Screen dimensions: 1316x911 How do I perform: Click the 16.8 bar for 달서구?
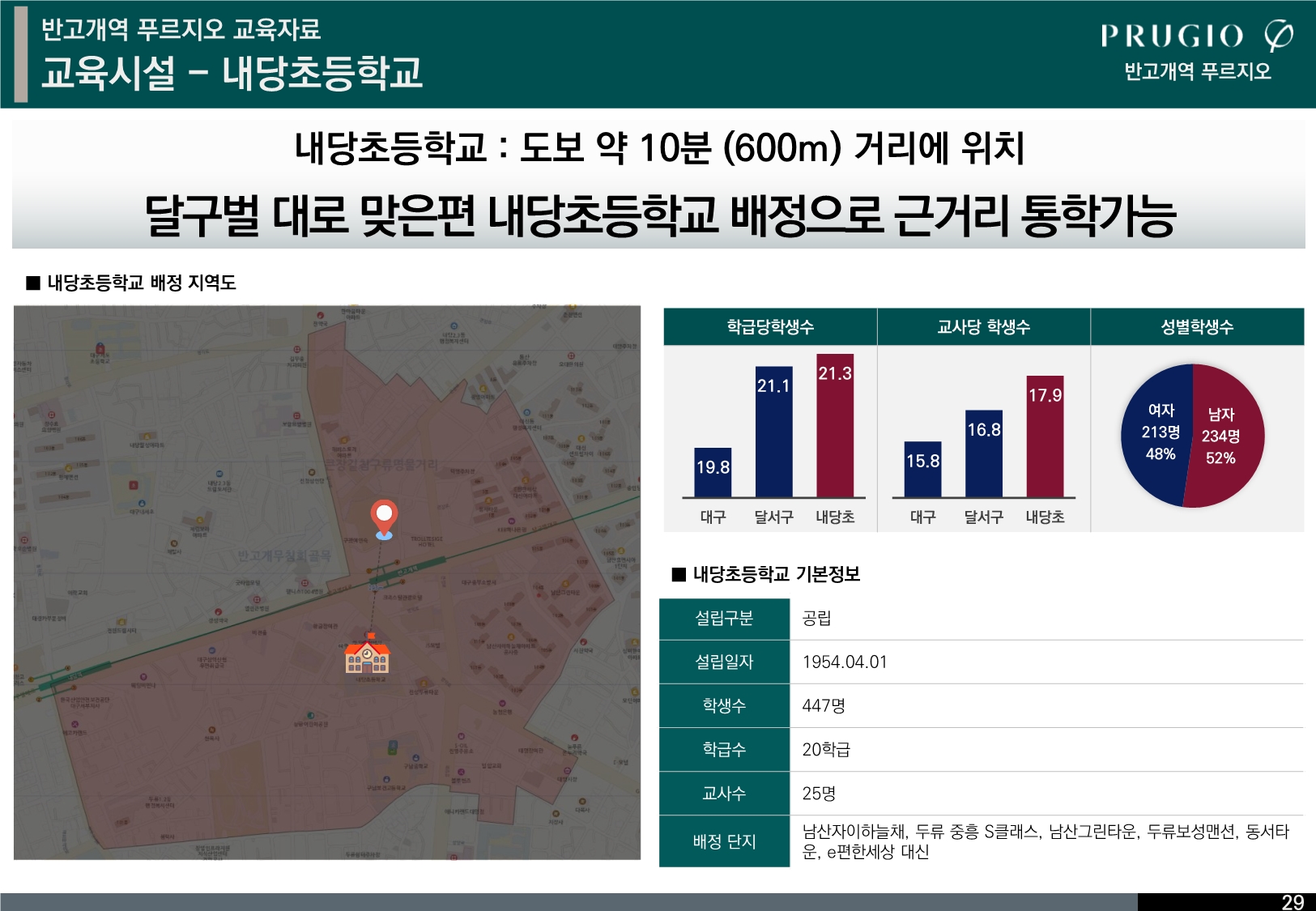(x=984, y=453)
